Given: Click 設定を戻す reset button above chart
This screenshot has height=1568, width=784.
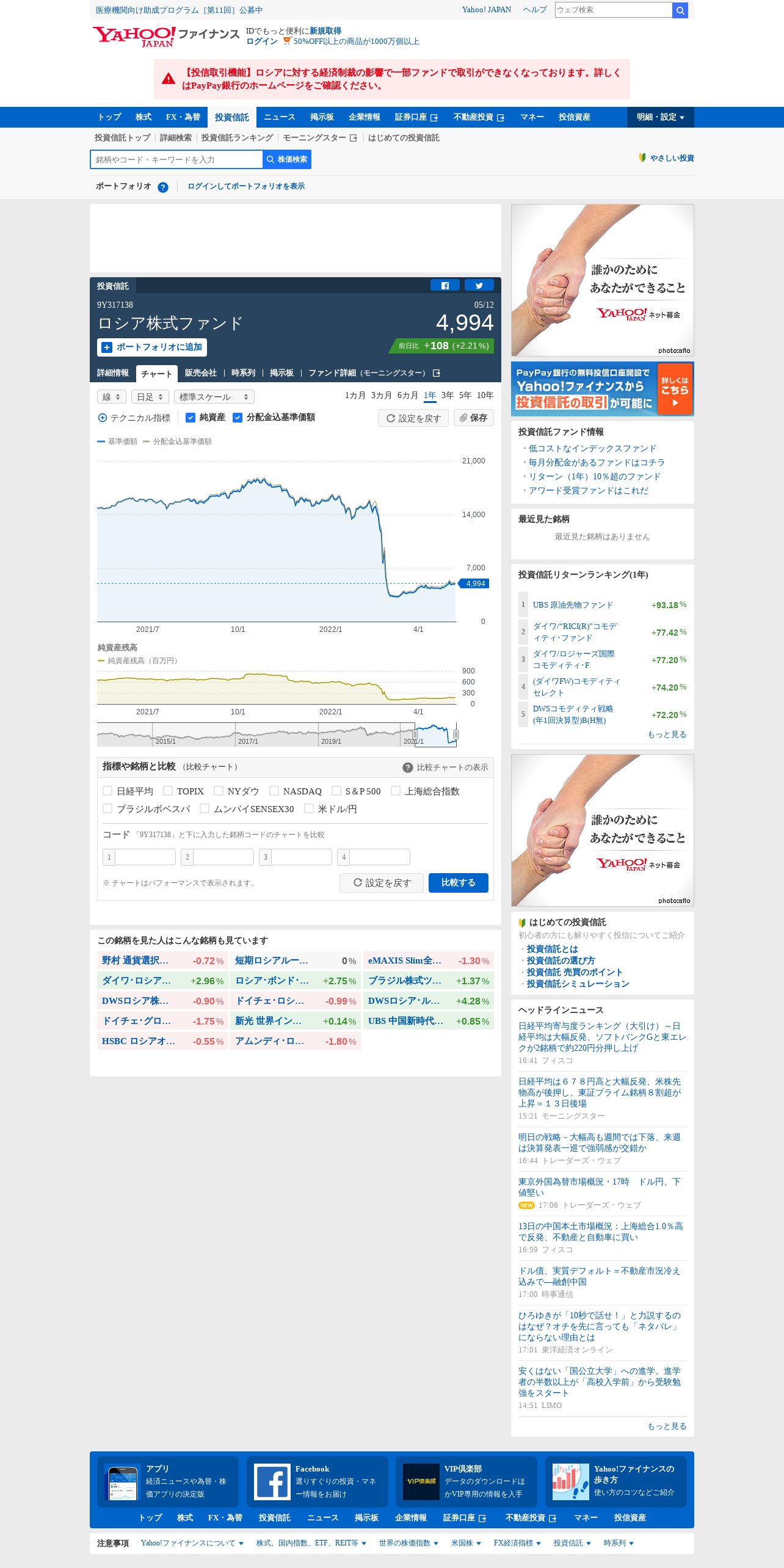Looking at the screenshot, I should click(413, 418).
